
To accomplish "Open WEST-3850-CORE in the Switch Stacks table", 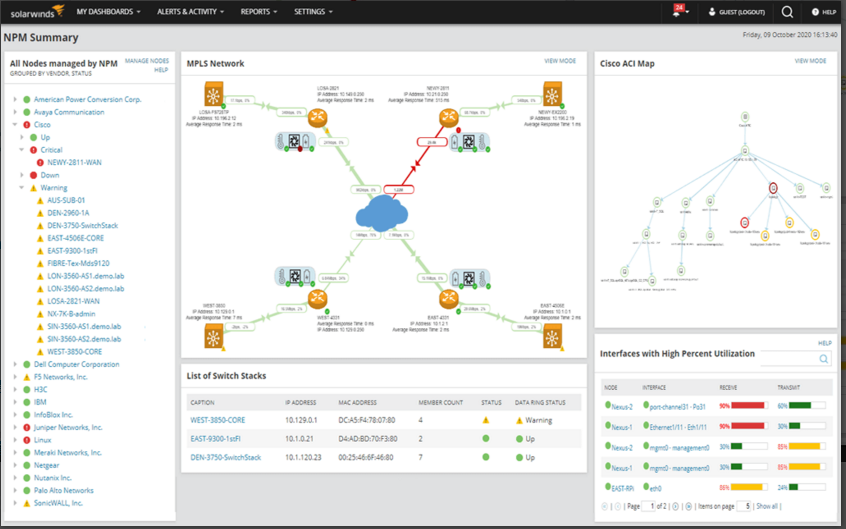I will 217,420.
